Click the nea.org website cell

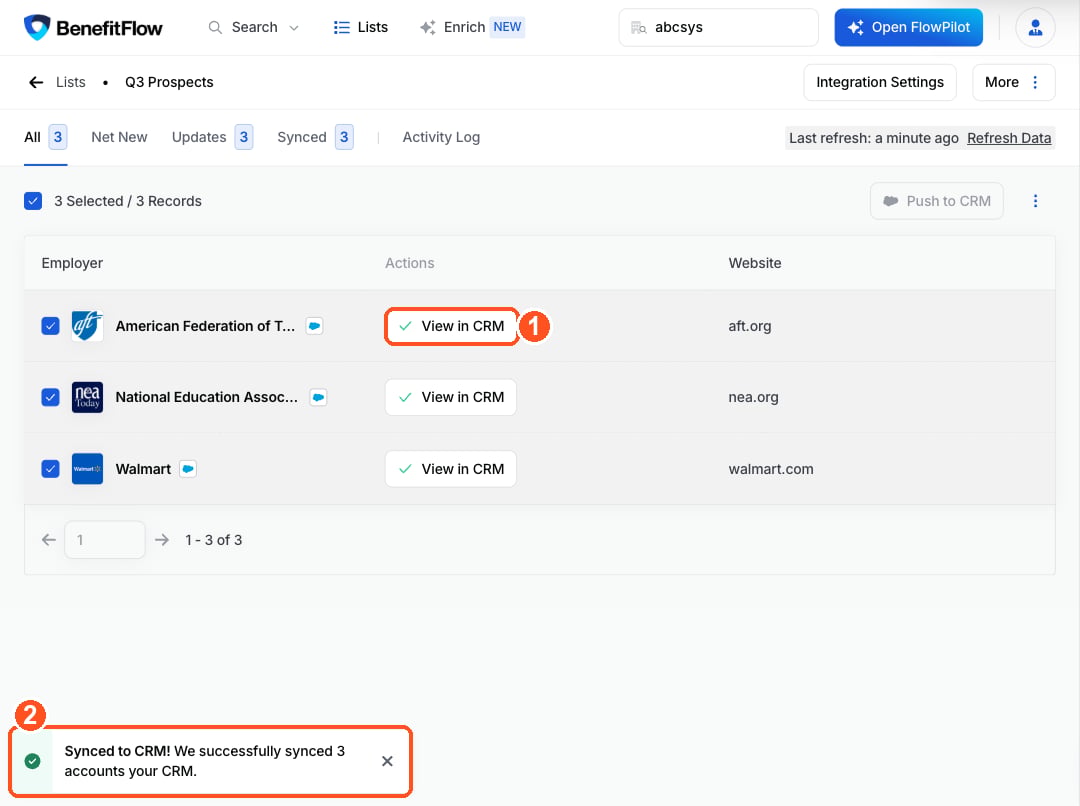tap(754, 397)
